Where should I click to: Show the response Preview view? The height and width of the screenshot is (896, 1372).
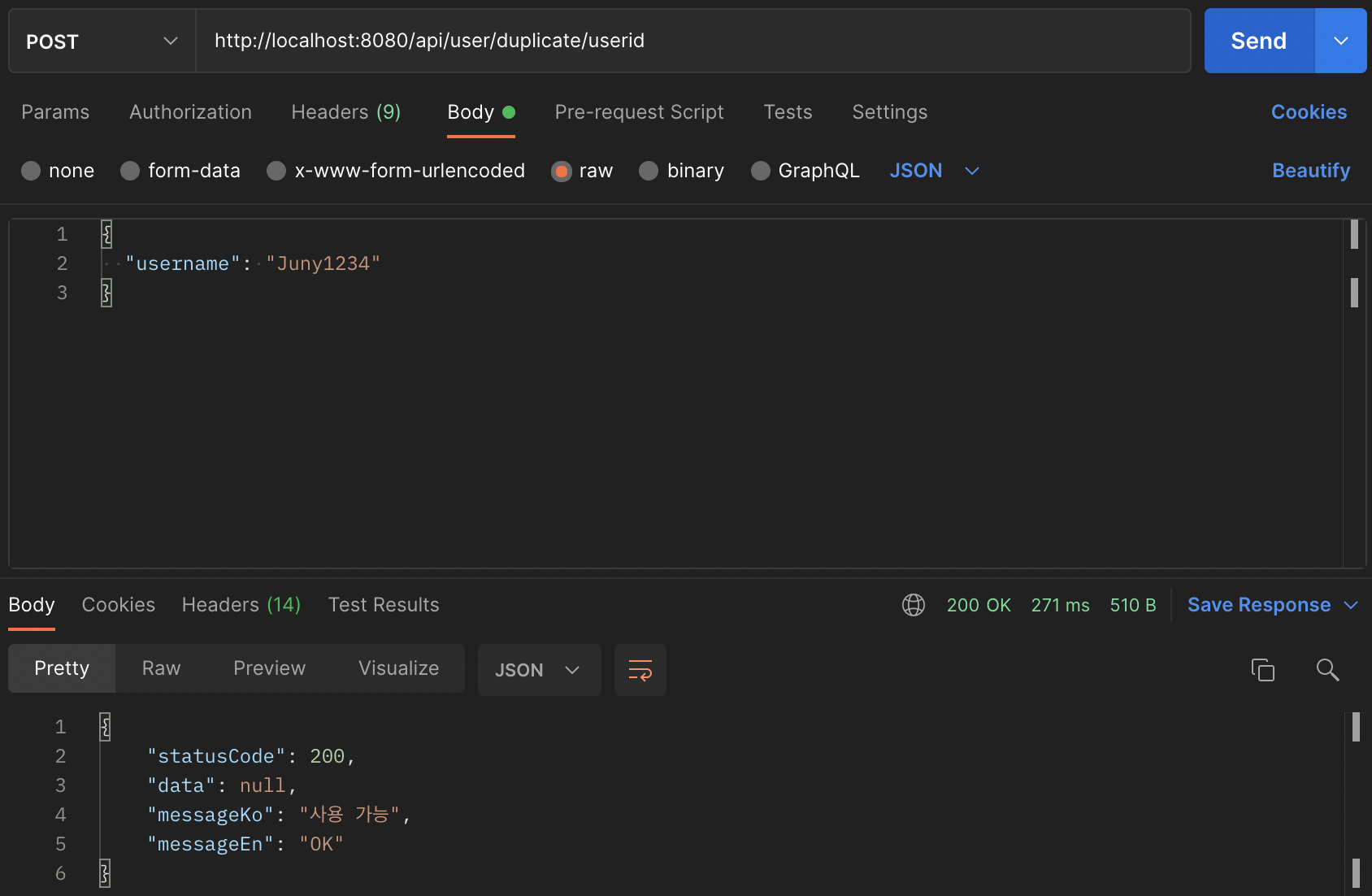(270, 668)
